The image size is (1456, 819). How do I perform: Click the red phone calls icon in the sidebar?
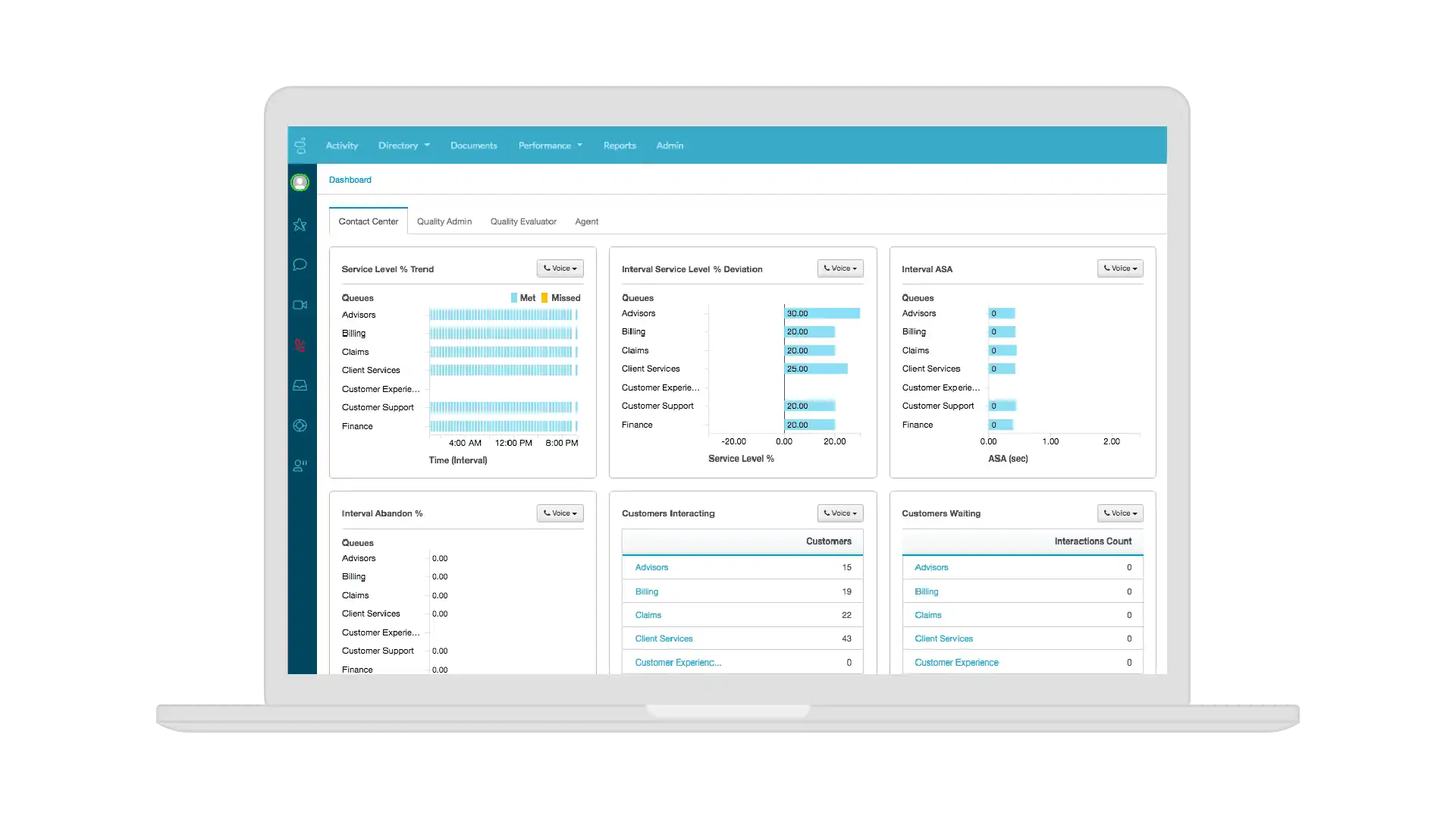[300, 345]
